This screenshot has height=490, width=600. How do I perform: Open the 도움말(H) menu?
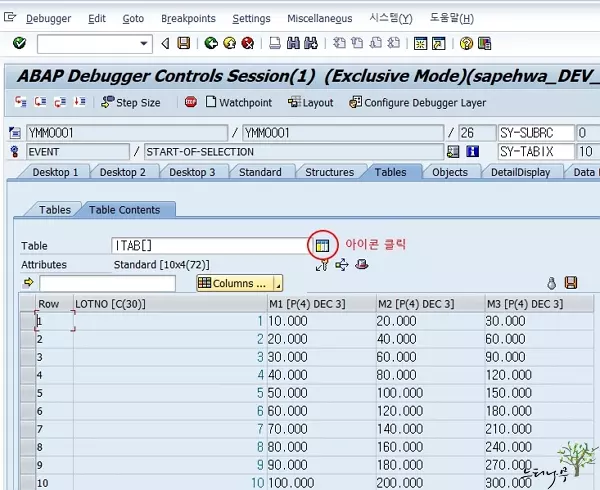tap(452, 18)
